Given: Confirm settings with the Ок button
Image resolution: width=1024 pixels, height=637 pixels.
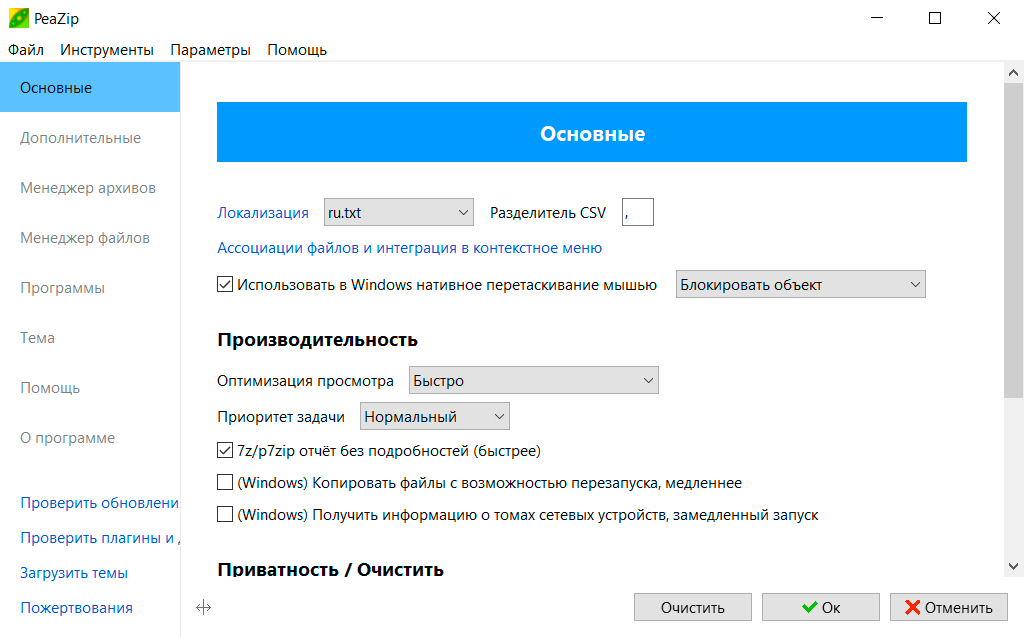Looking at the screenshot, I should pyautogui.click(x=821, y=607).
